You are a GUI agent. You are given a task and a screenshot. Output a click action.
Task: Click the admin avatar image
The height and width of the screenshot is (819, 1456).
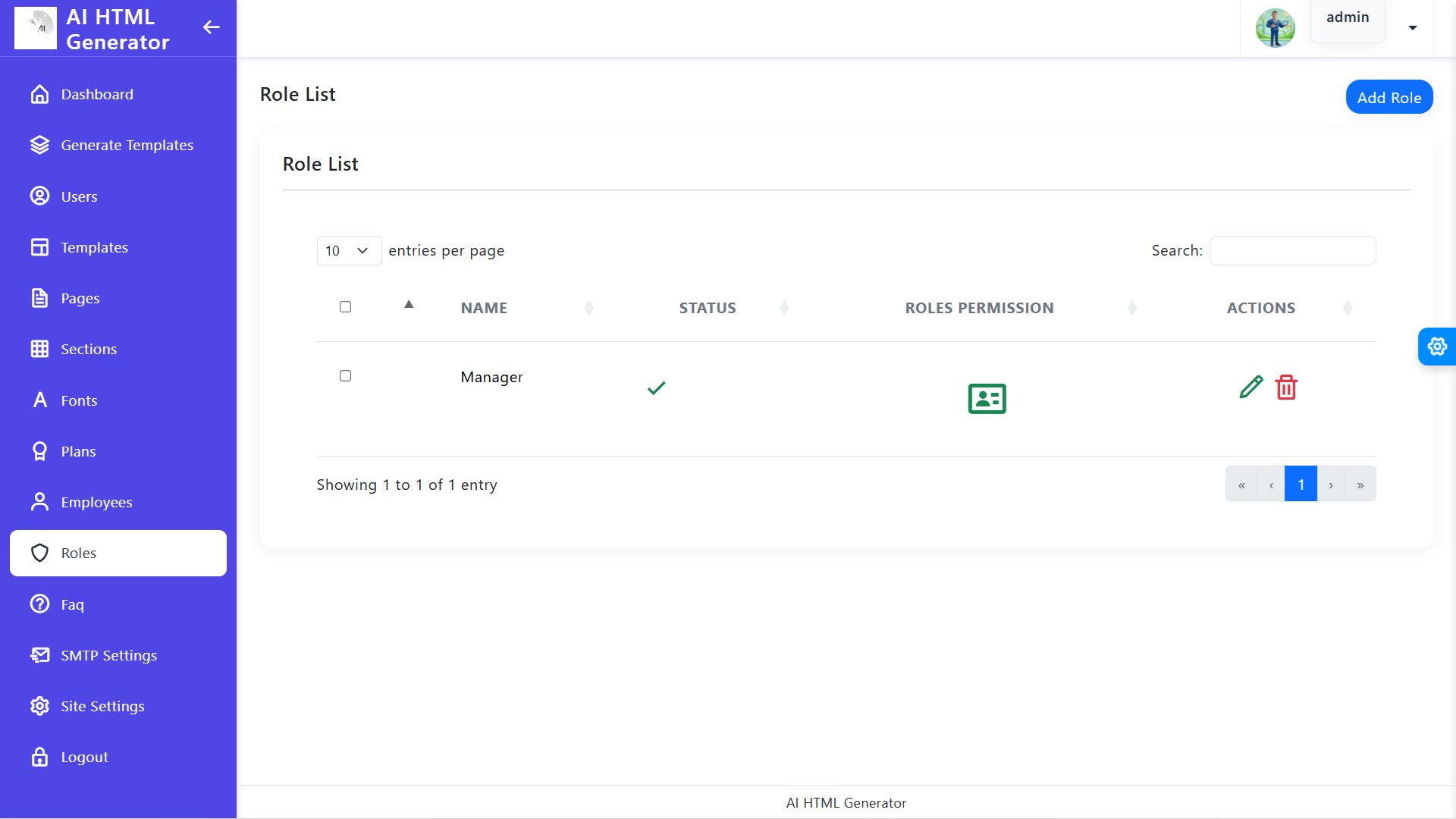1275,28
